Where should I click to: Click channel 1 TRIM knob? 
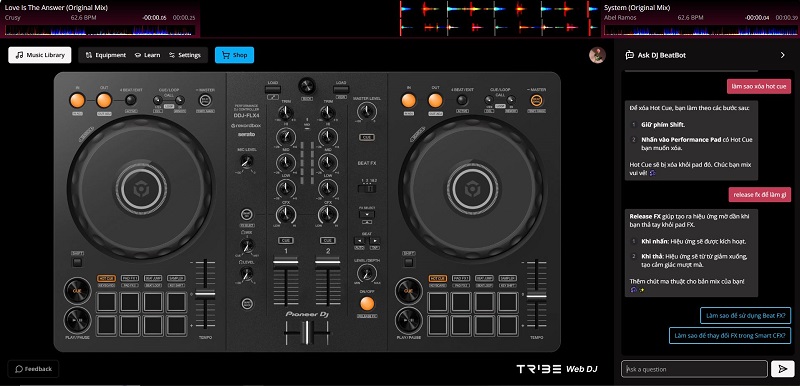pyautogui.click(x=286, y=113)
